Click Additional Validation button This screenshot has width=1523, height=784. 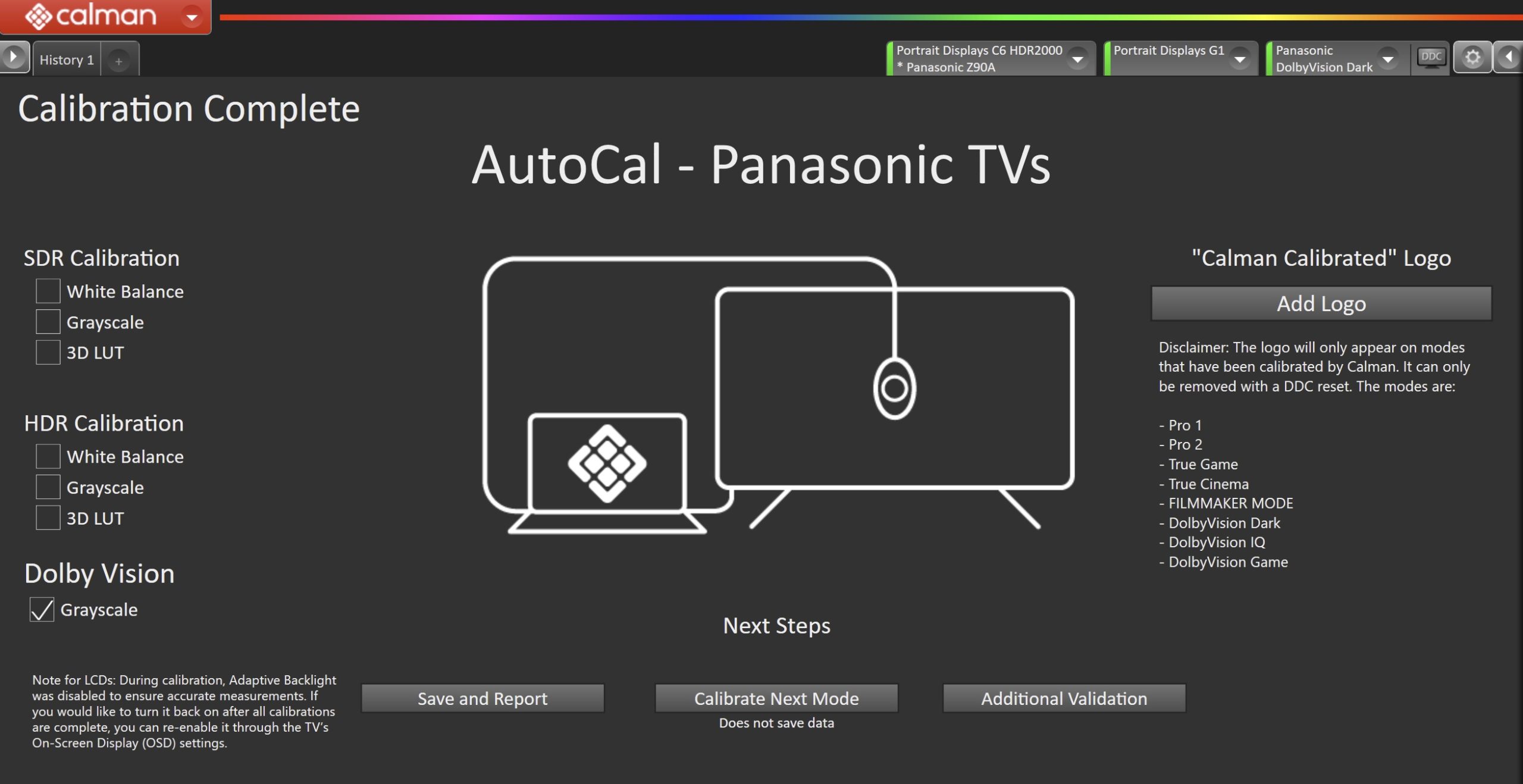[x=1064, y=698]
